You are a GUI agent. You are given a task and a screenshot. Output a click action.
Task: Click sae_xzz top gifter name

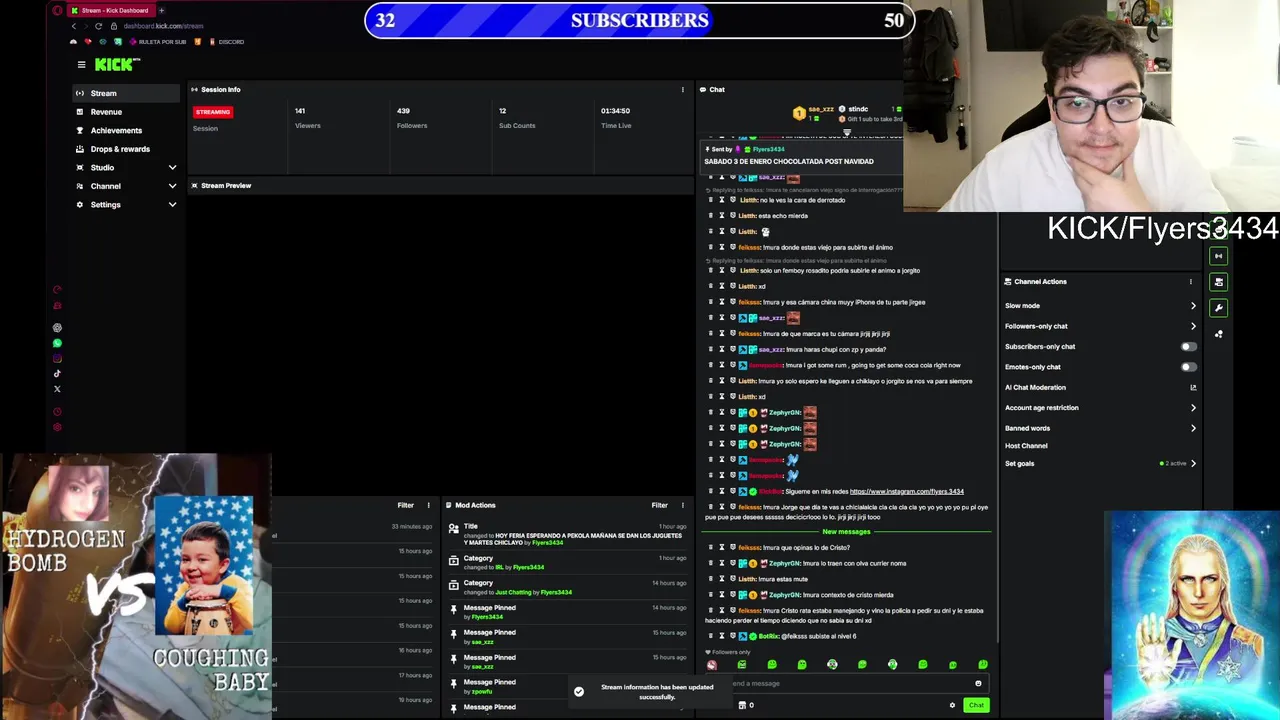(821, 109)
